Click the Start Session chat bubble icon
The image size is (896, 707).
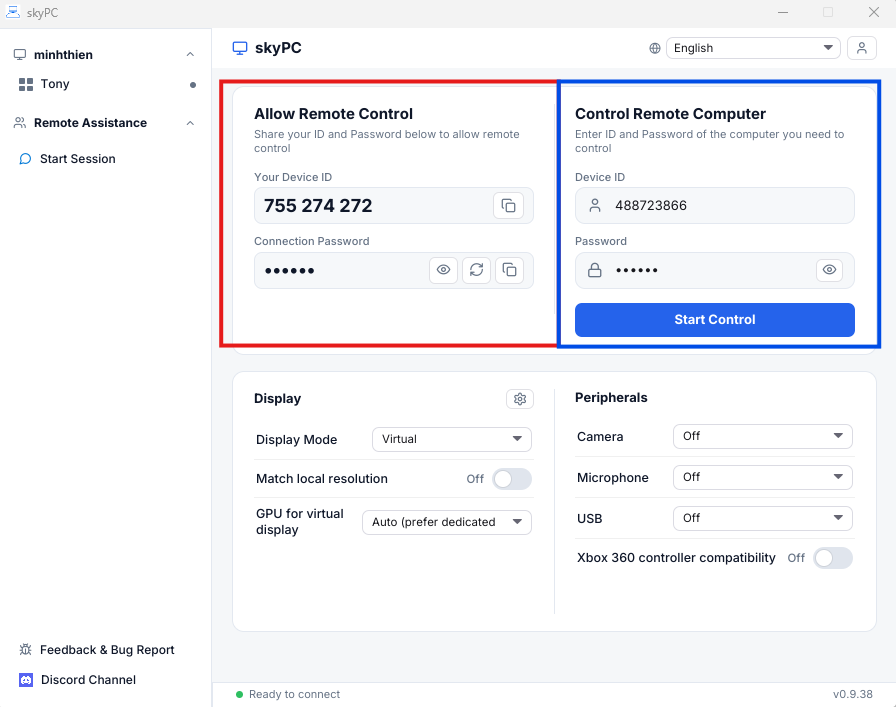pos(25,159)
